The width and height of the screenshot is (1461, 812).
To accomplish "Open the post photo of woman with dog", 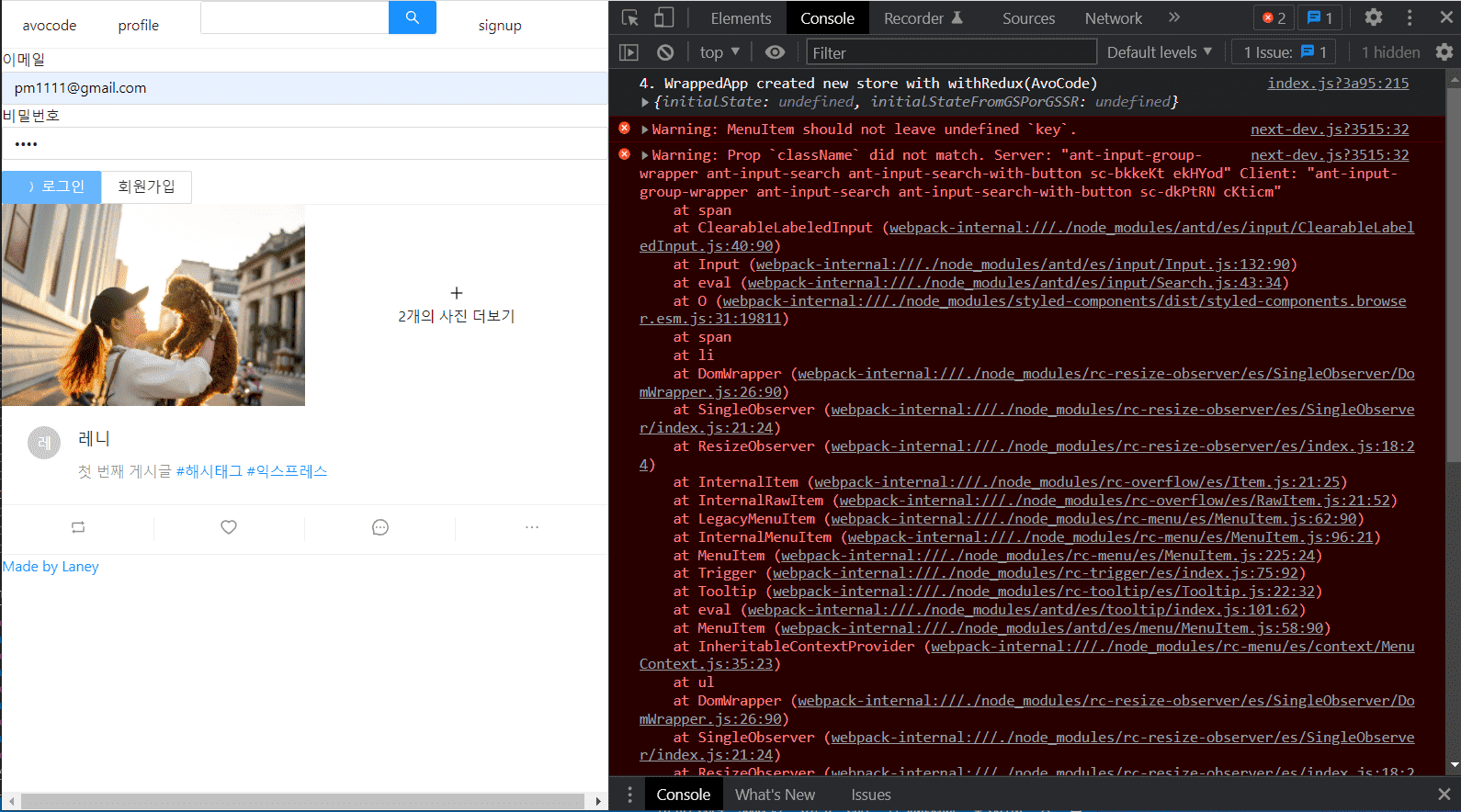I will (153, 305).
